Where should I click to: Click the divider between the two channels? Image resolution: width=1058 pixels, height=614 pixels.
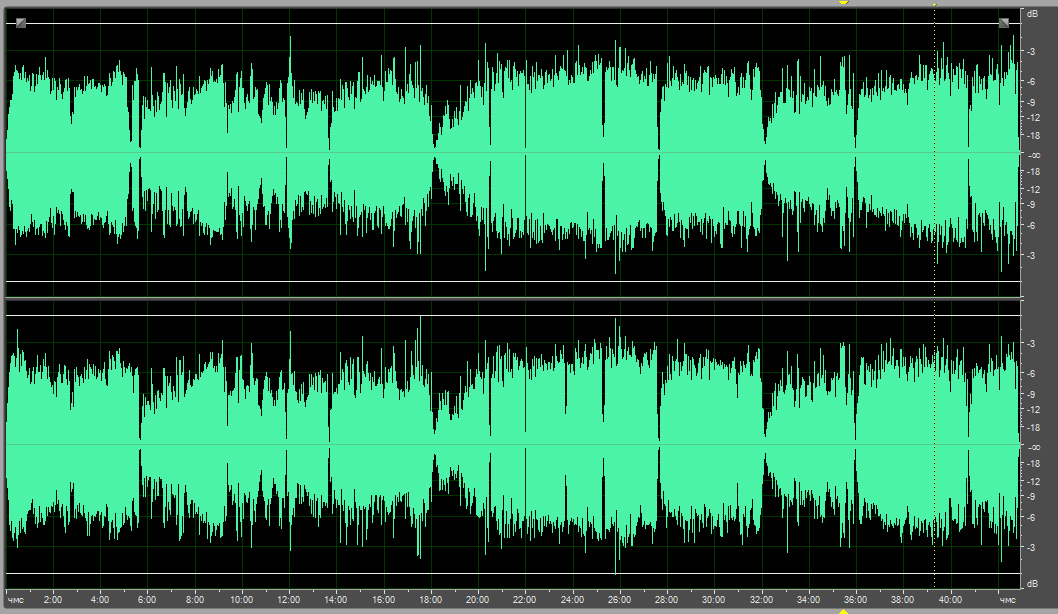512,298
